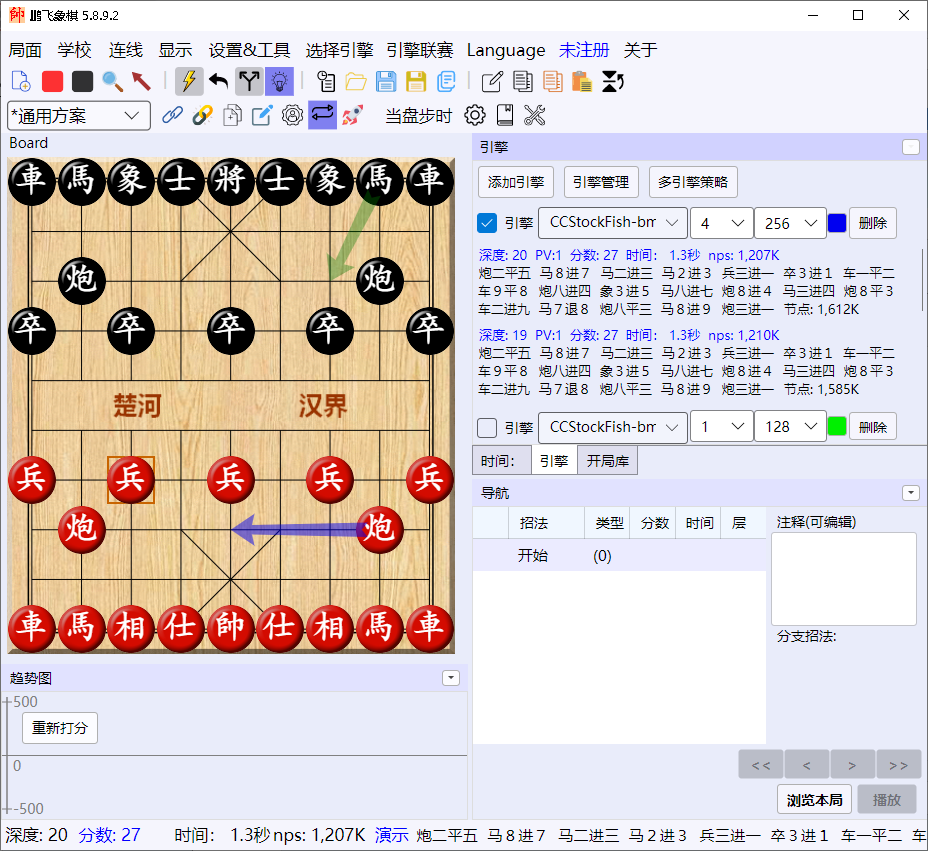Enable the second CCStockFish engine checkbox
This screenshot has width=928, height=851.
486,427
